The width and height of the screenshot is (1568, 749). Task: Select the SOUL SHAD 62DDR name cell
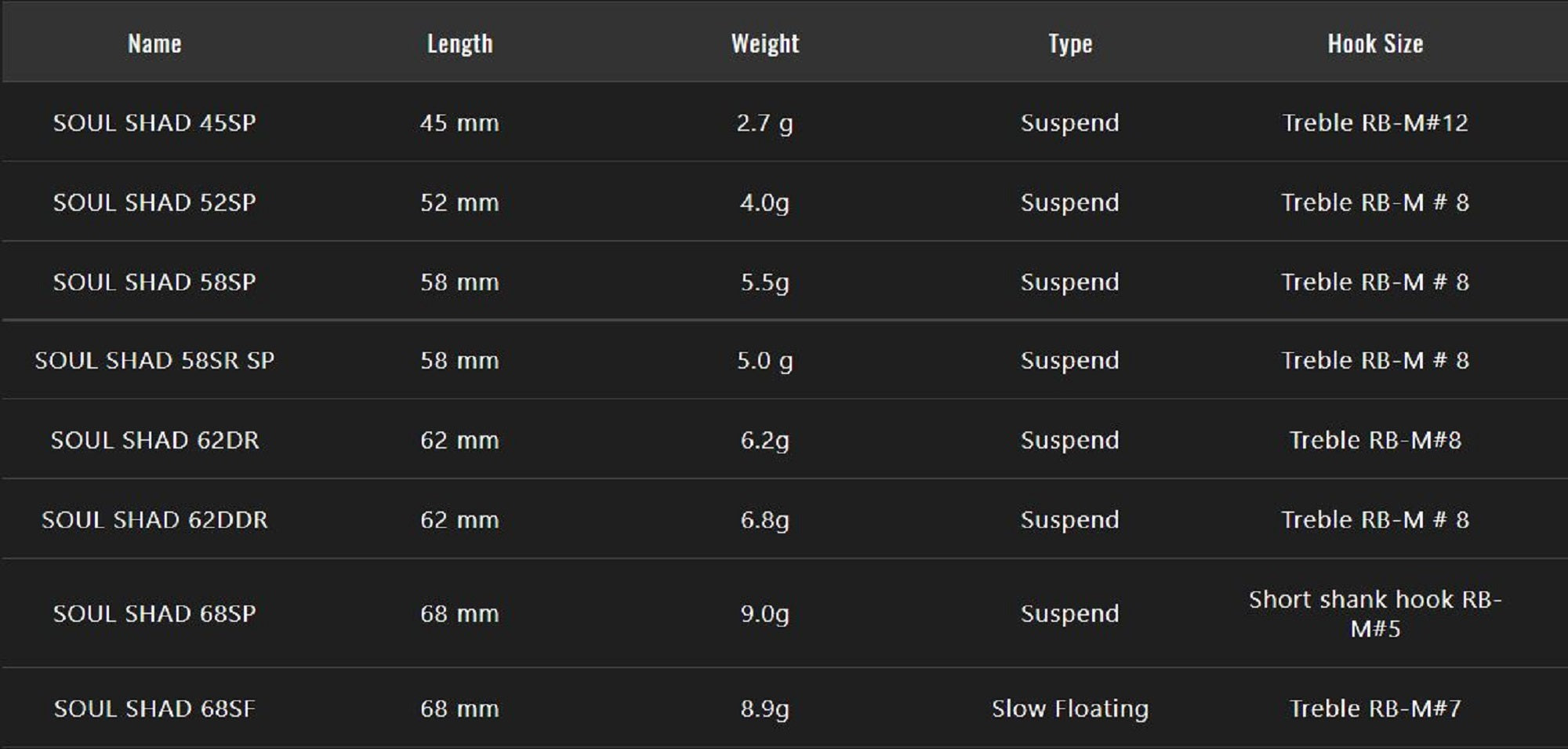154,520
